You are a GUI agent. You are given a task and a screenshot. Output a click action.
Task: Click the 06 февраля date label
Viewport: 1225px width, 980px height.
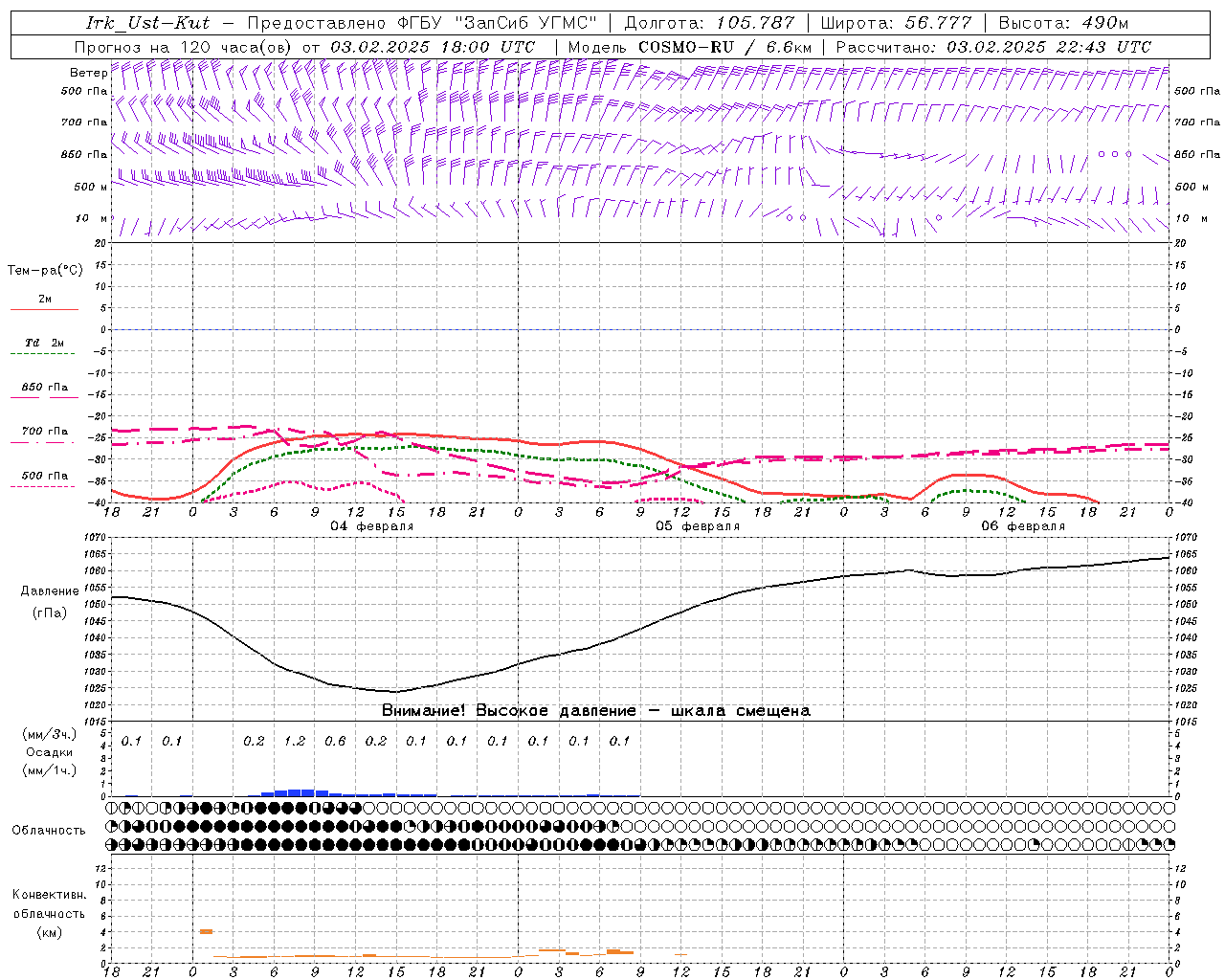pyautogui.click(x=1023, y=526)
